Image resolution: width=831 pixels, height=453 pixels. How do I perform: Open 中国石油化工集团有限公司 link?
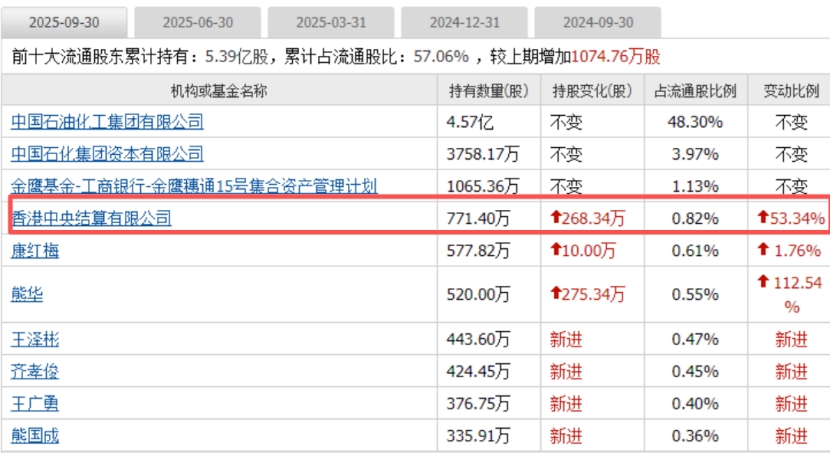coord(107,122)
